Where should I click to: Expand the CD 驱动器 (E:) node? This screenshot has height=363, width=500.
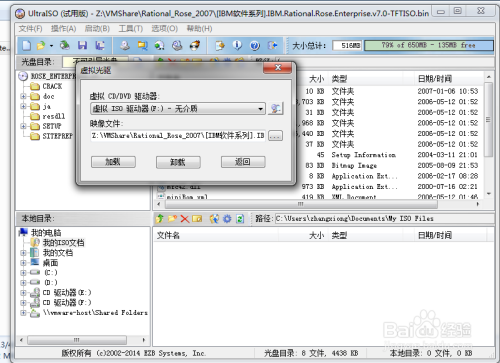click(23, 293)
